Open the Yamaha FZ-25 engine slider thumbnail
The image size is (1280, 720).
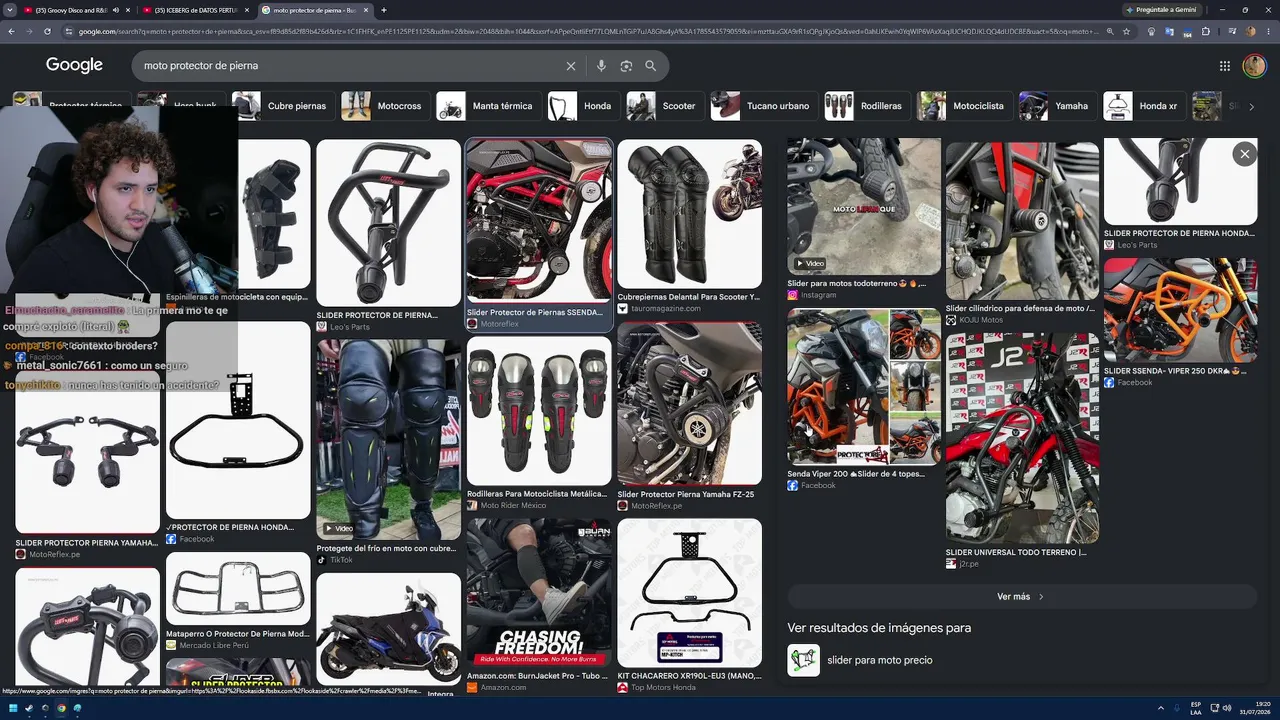click(x=689, y=404)
